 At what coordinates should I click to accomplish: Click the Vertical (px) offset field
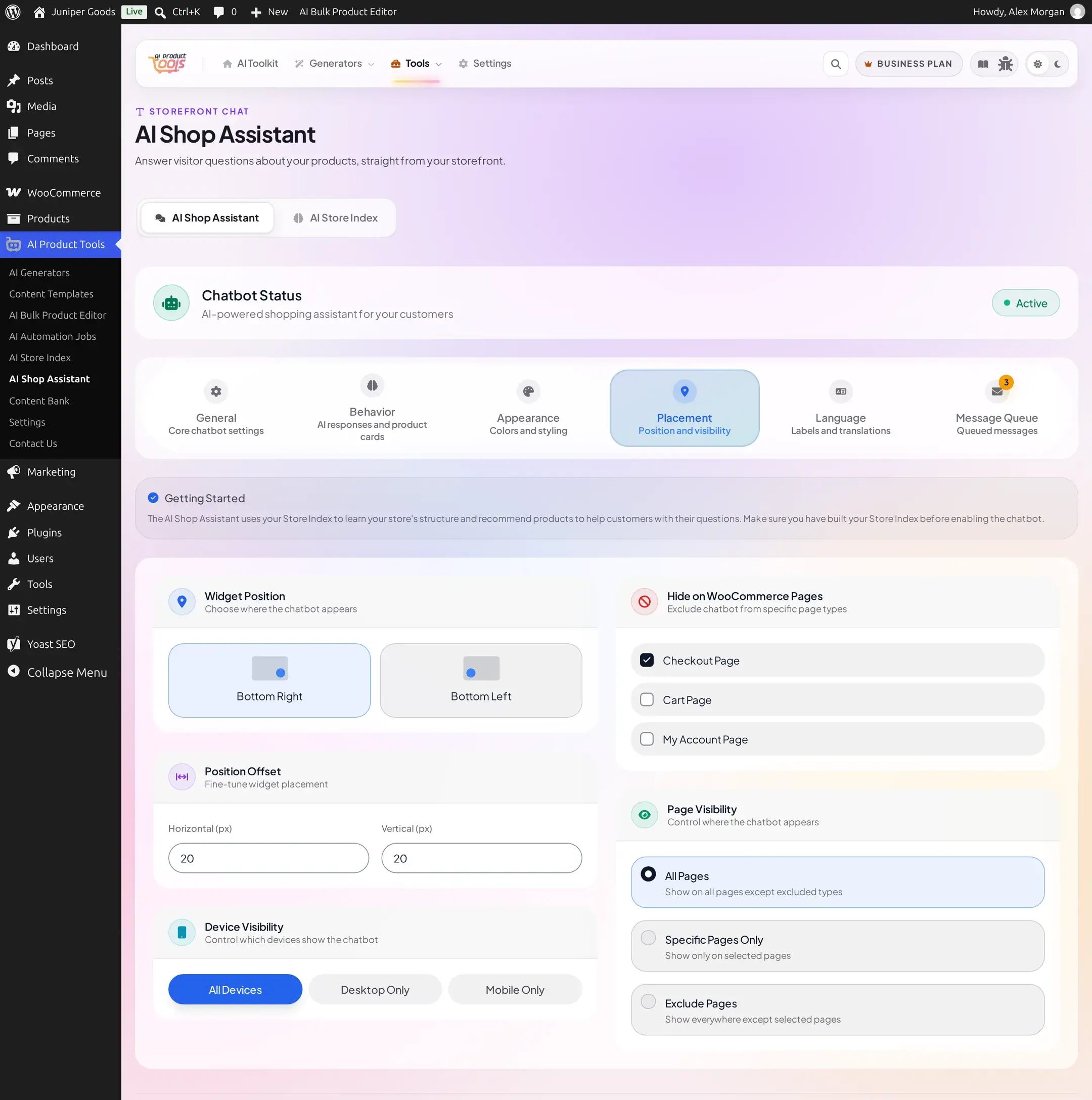click(481, 858)
